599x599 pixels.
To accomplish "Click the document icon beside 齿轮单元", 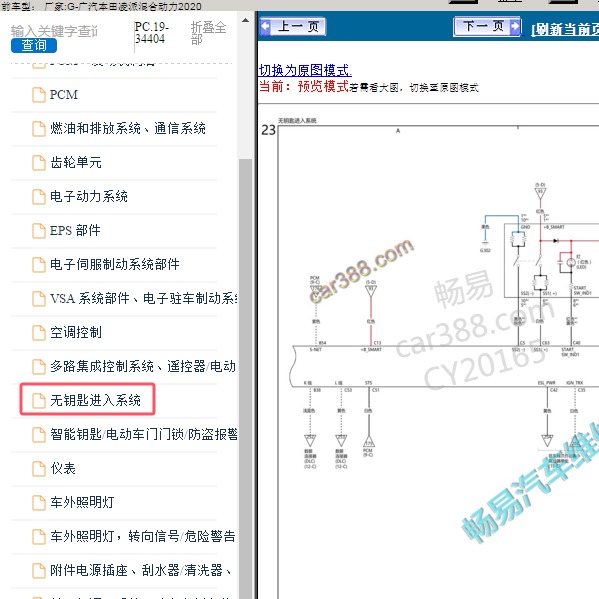I will pyautogui.click(x=39, y=163).
